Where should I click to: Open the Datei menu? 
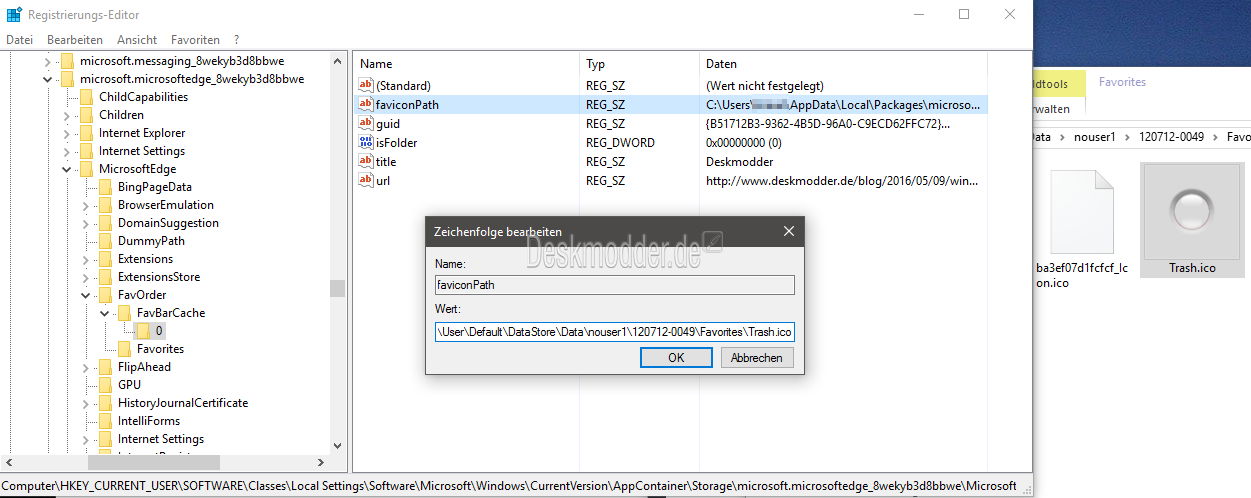point(20,40)
